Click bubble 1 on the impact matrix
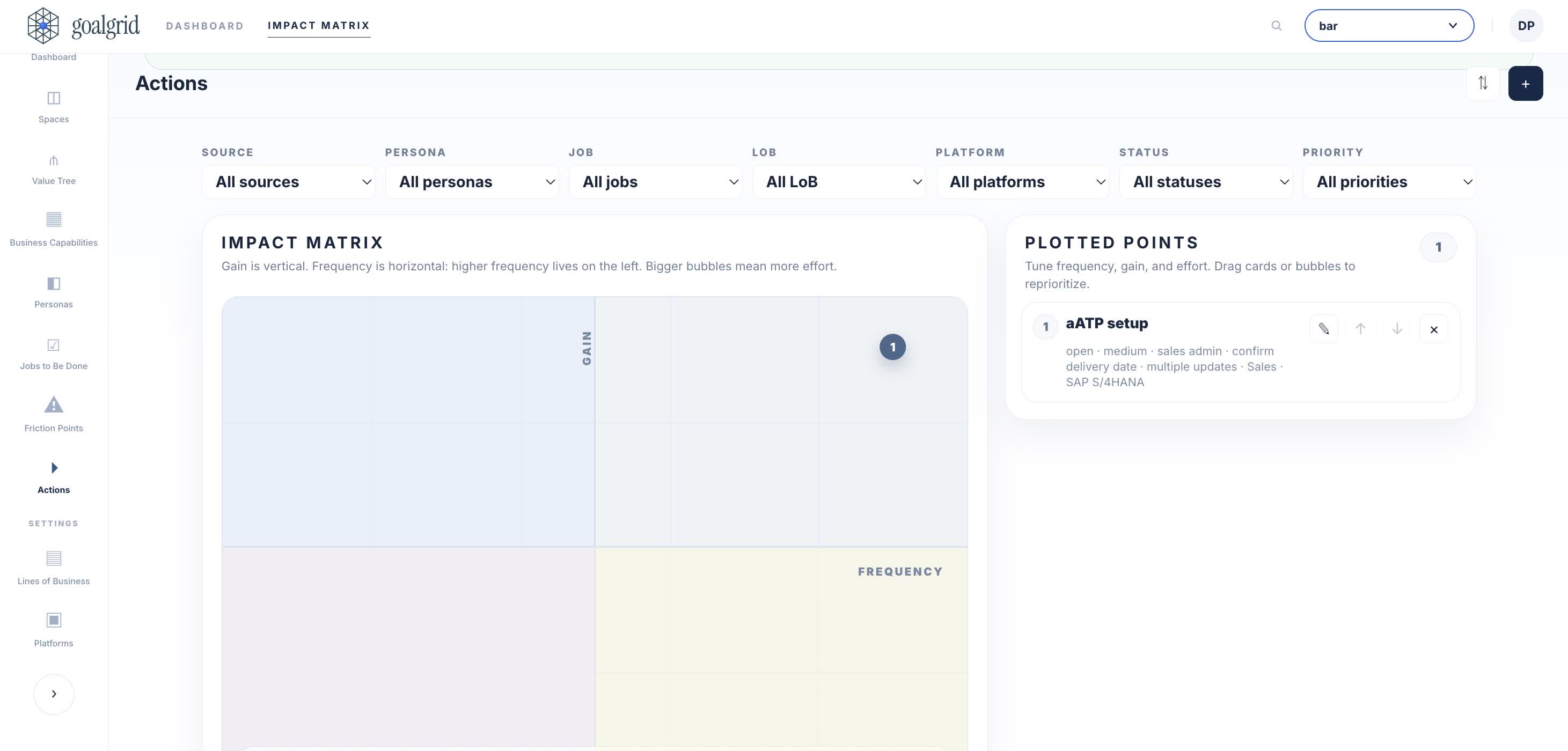 coord(892,347)
